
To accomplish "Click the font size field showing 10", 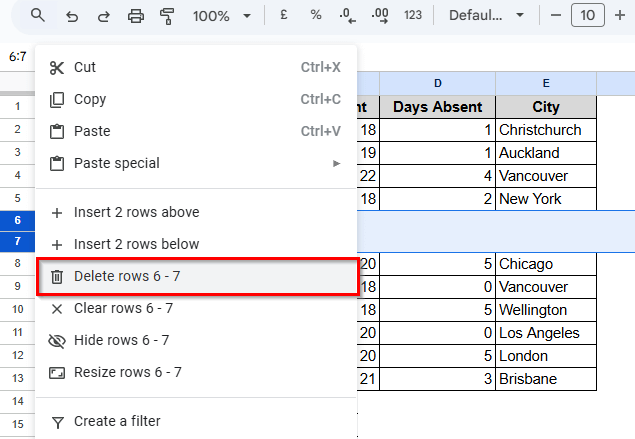I will click(588, 16).
